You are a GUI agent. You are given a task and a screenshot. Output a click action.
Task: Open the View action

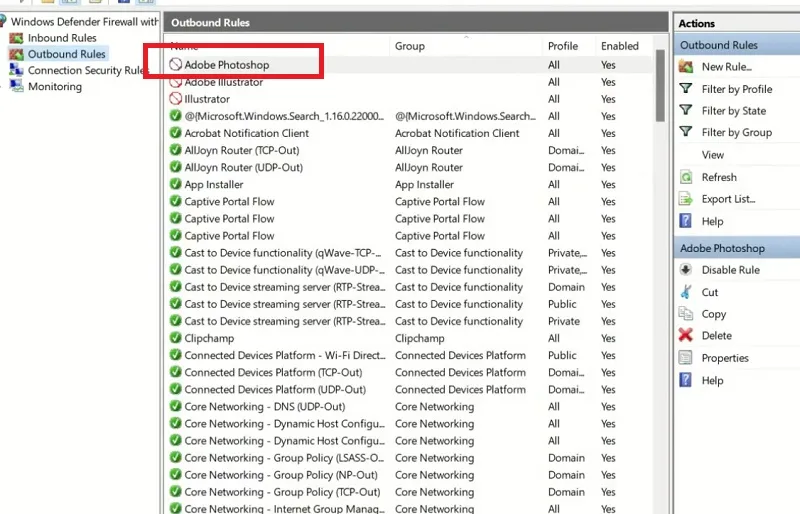coord(712,155)
